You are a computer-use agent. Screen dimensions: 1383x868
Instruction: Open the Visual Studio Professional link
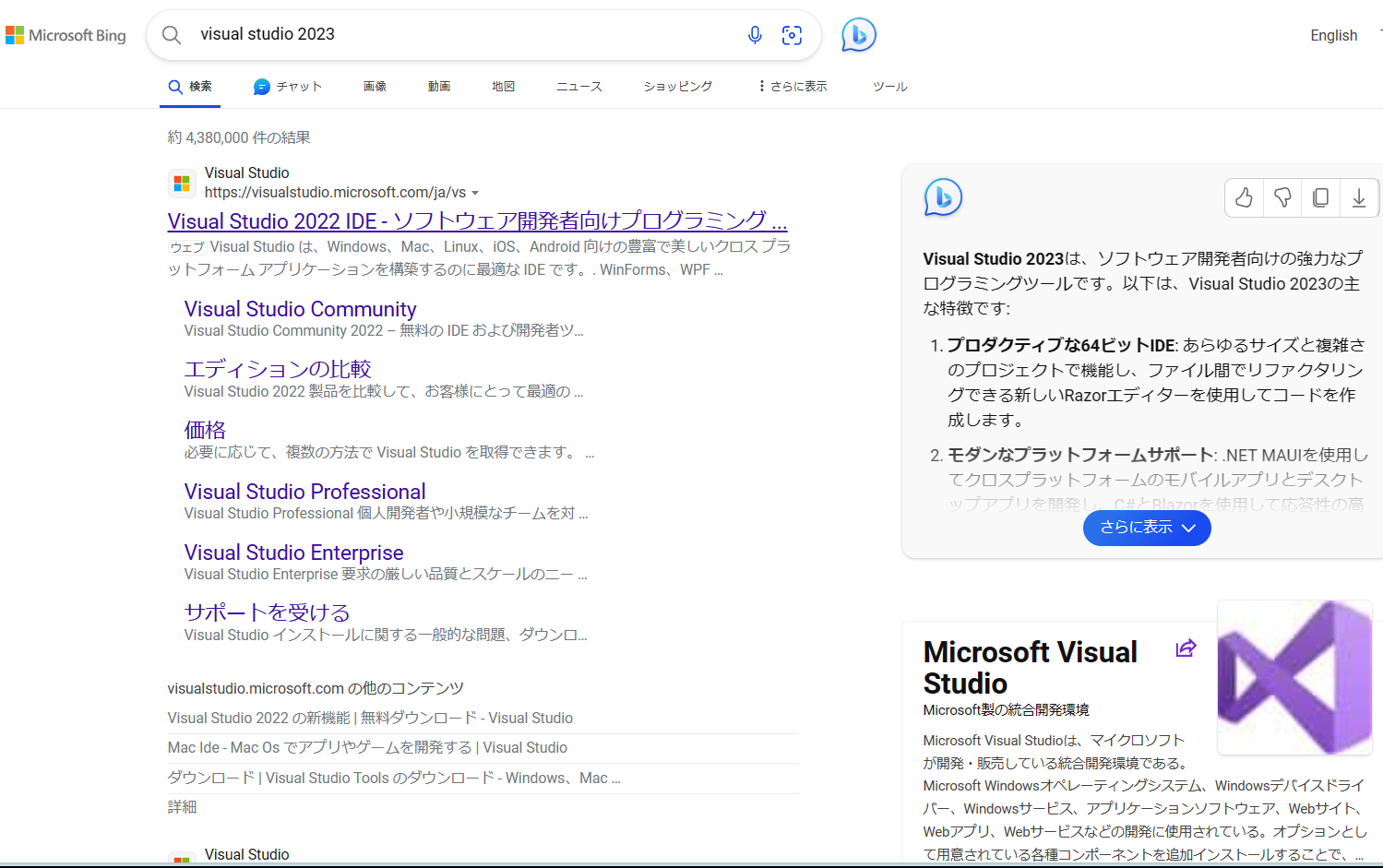[x=304, y=492]
